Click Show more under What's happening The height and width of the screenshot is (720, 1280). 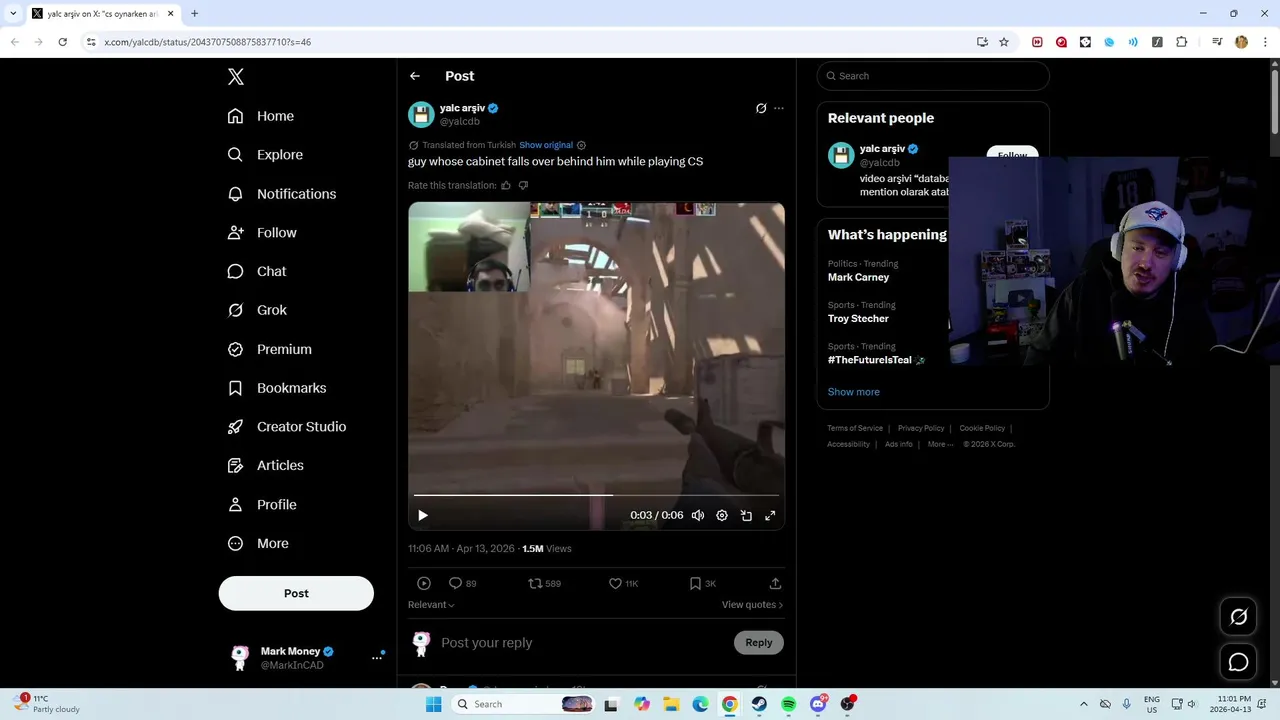854,392
